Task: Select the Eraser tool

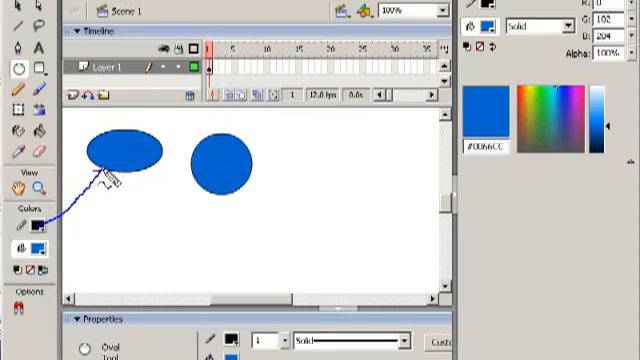Action: tap(39, 151)
